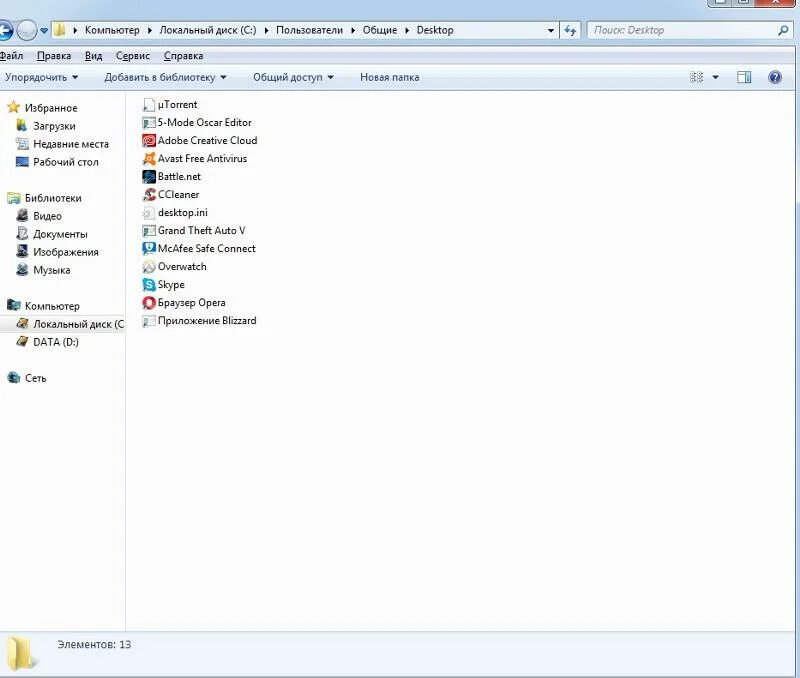800x678 pixels.
Task: Select Локальный диск (C:) in navigation pane
Action: click(62, 324)
